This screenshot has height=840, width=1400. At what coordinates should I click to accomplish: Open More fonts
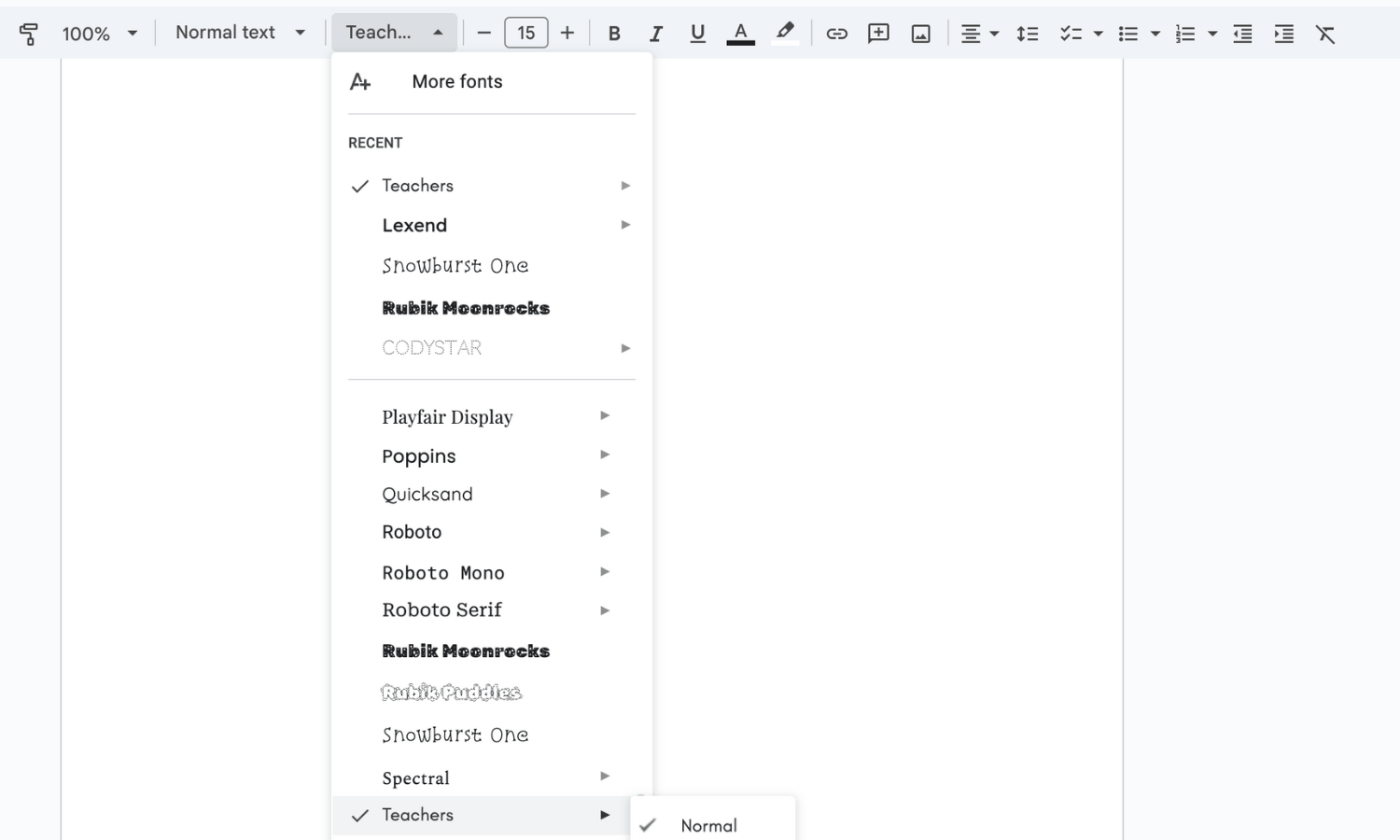[456, 81]
